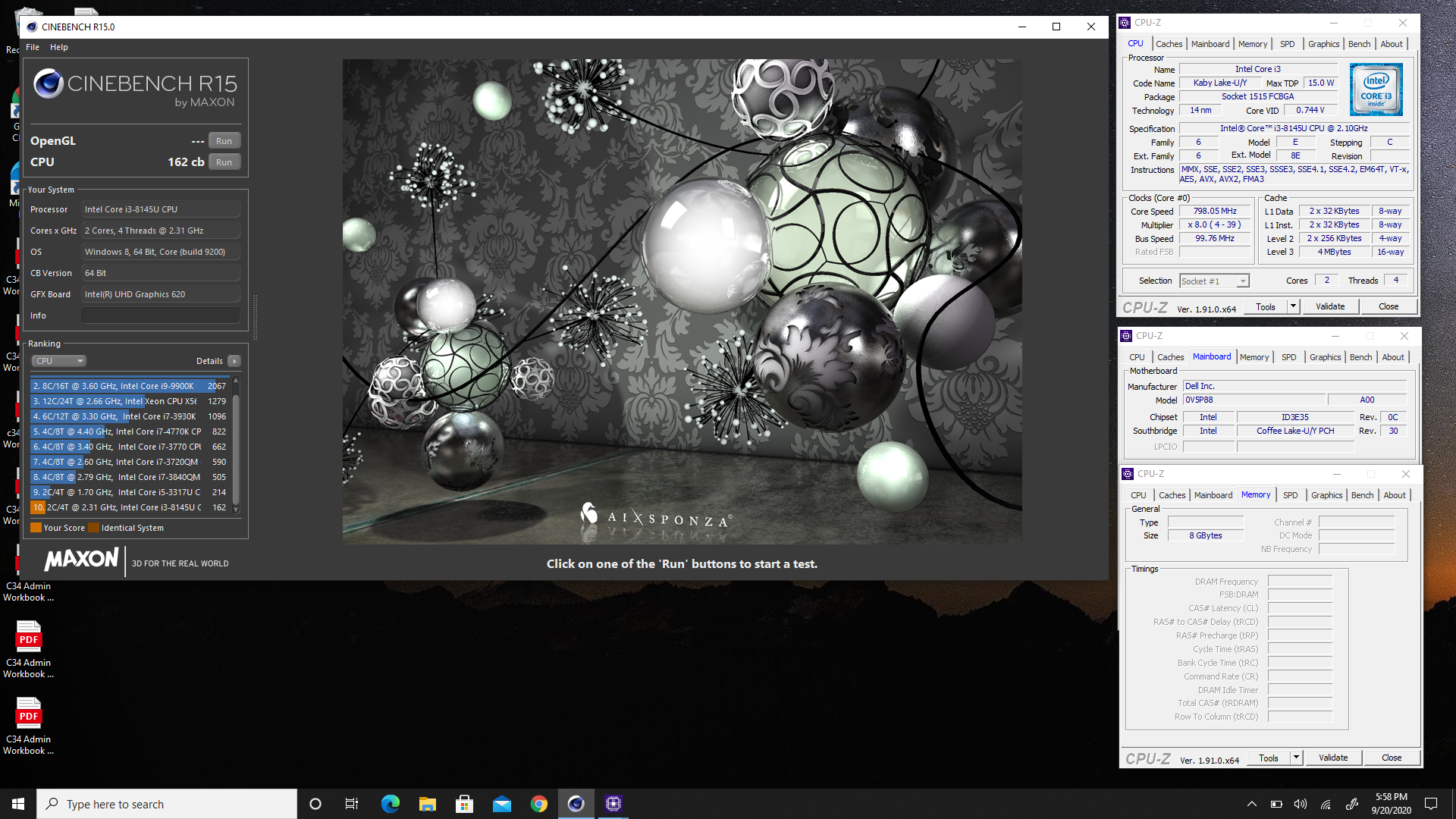The height and width of the screenshot is (819, 1456).
Task: Open Mainboard tab in top CPU-Z window
Action: coord(1210,44)
